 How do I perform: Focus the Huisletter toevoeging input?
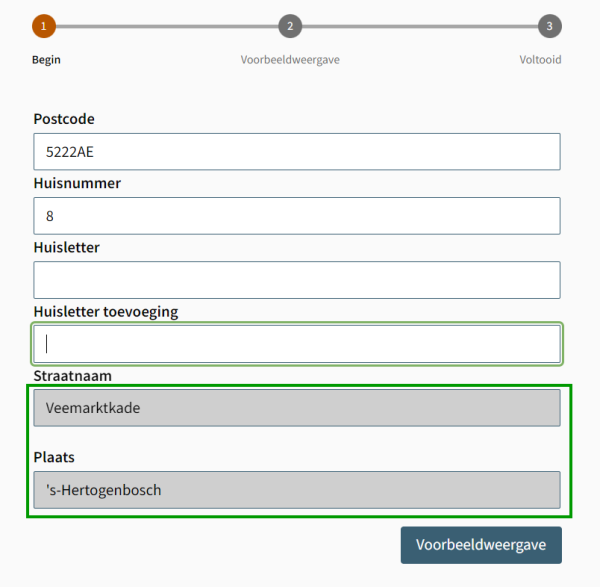point(296,344)
